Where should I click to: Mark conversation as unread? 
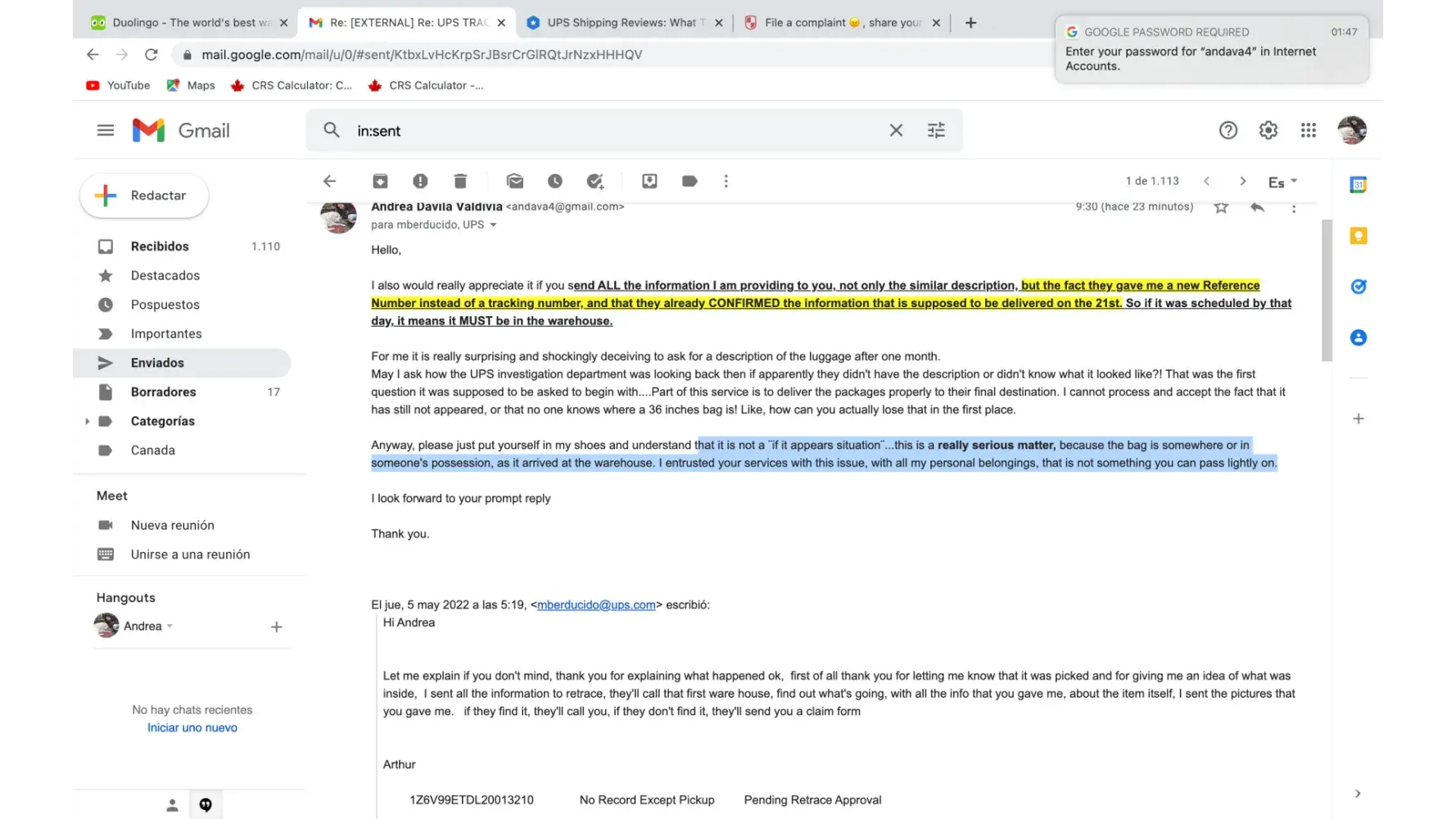coord(515,181)
